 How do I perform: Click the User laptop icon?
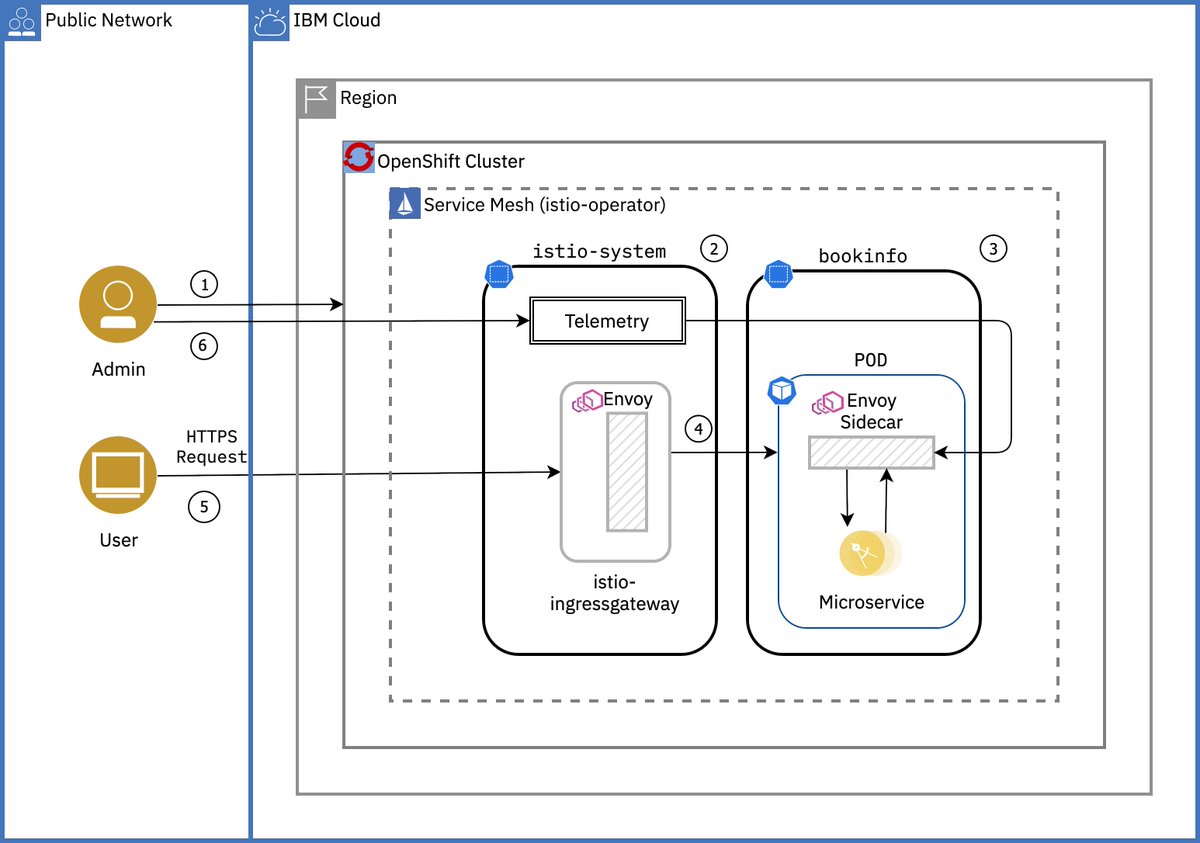pos(117,475)
